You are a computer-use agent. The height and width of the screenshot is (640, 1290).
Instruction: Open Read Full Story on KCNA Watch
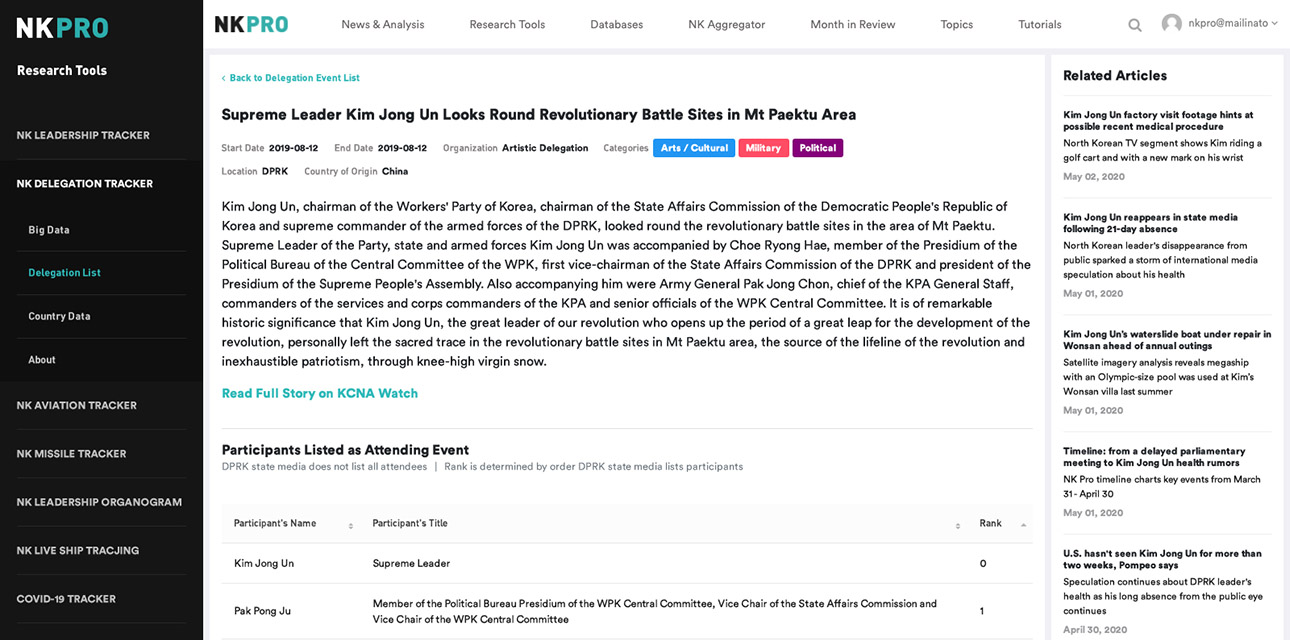(x=320, y=393)
